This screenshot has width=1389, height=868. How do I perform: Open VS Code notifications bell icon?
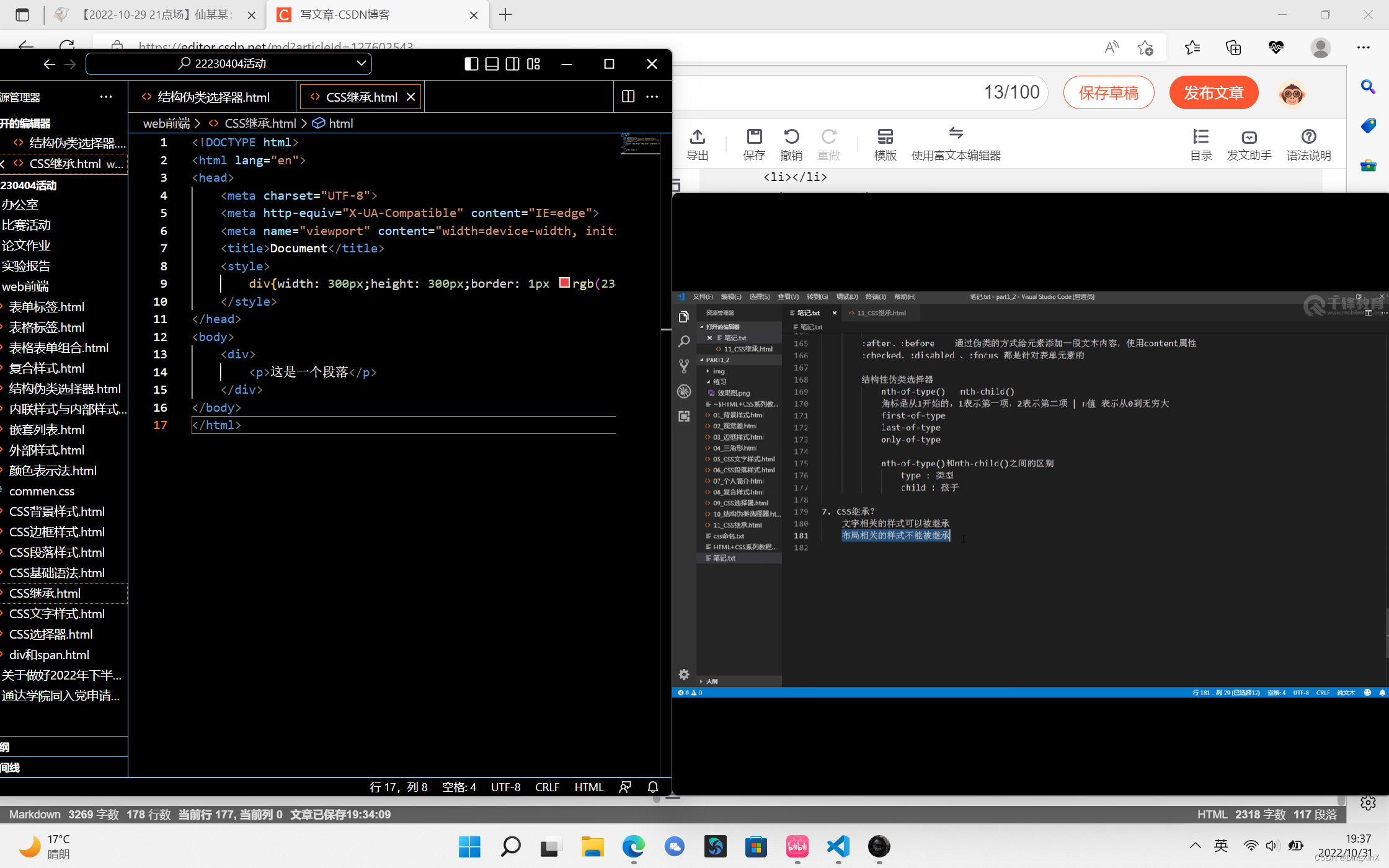point(652,787)
